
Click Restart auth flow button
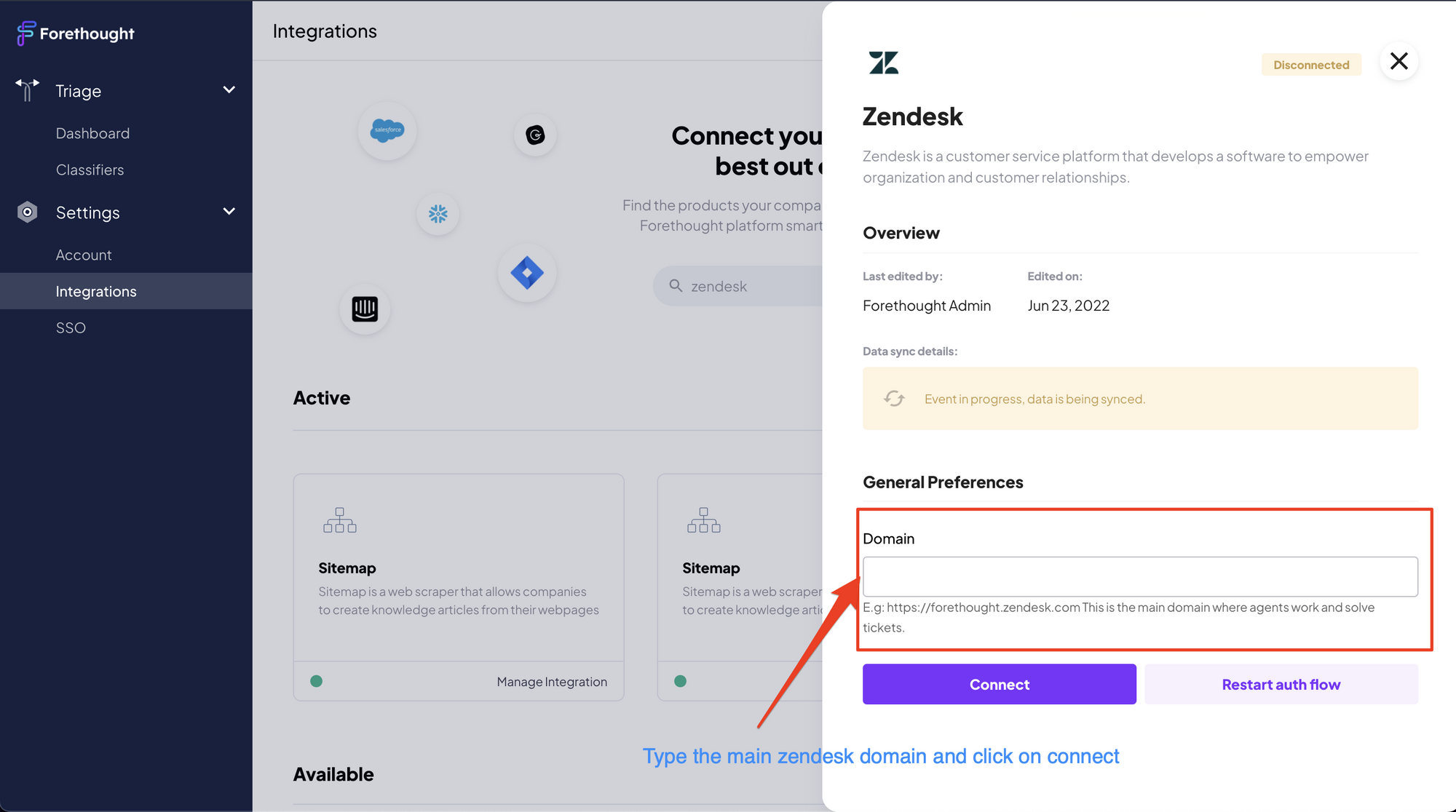pos(1281,684)
